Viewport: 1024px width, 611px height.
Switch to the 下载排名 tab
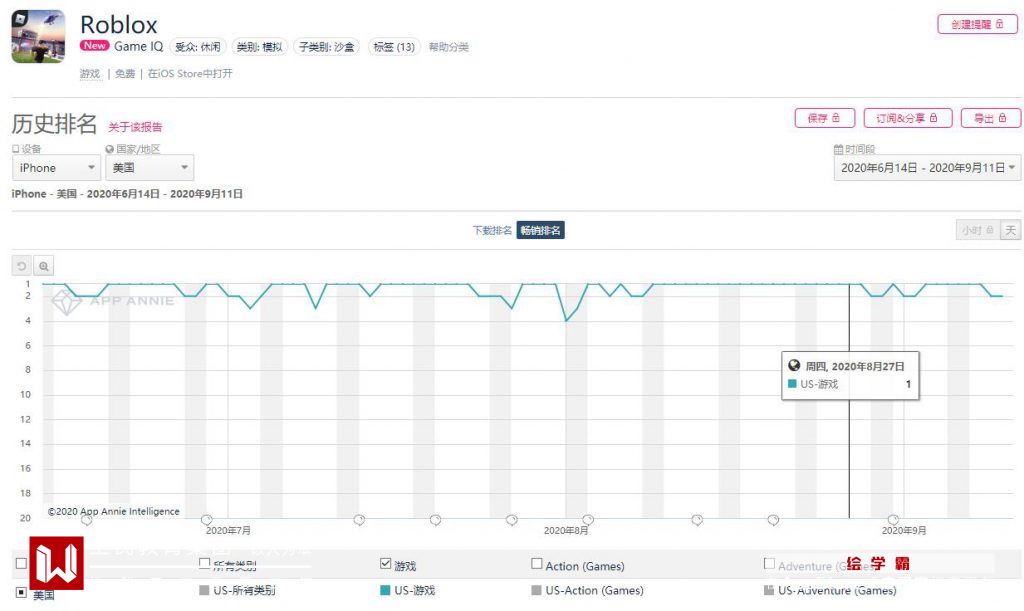[492, 230]
